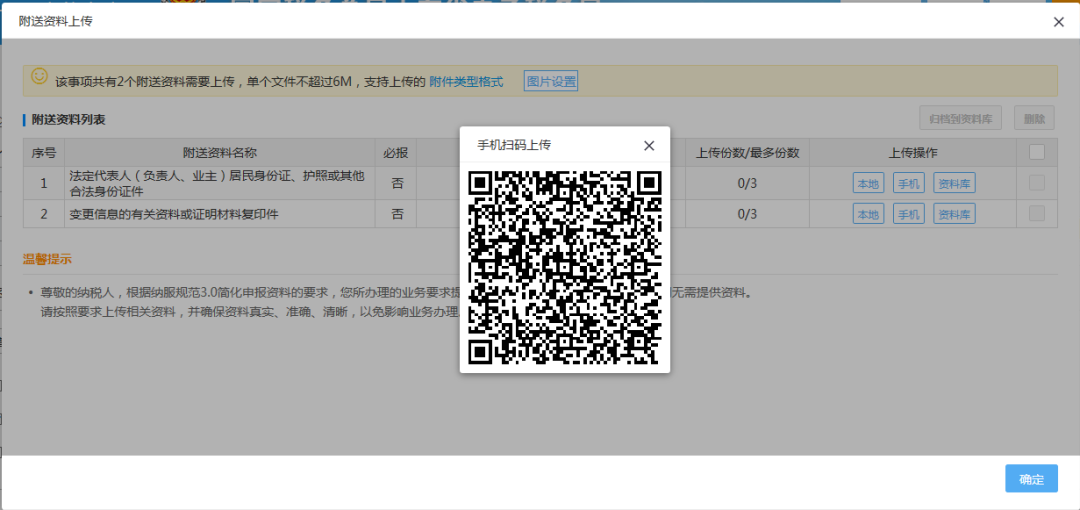Click 归档到资料库 button
This screenshot has height=510, width=1080.
coord(960,119)
